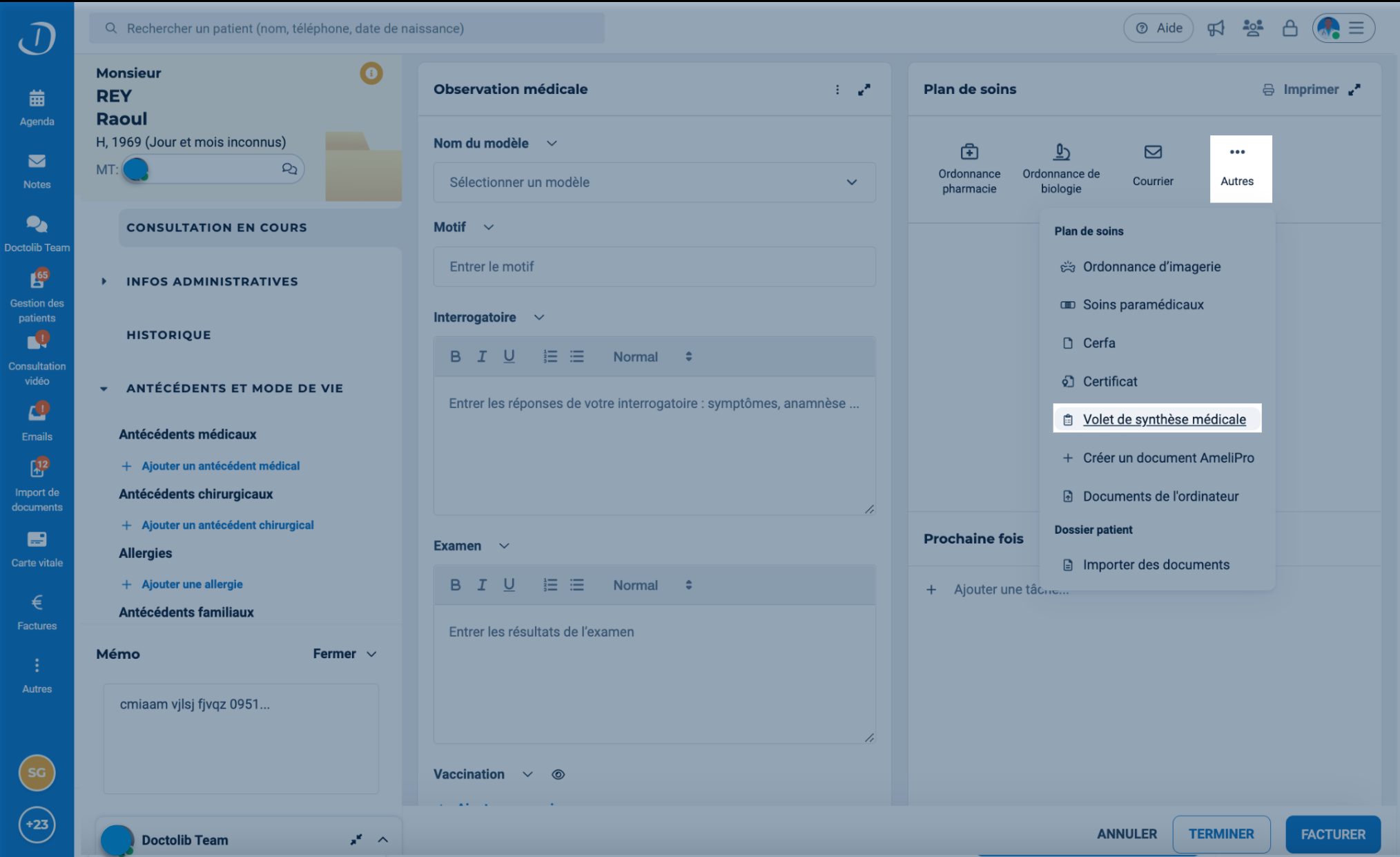Collapse the Mémo with Fermer chevron
This screenshot has width=1400, height=857.
tap(371, 654)
